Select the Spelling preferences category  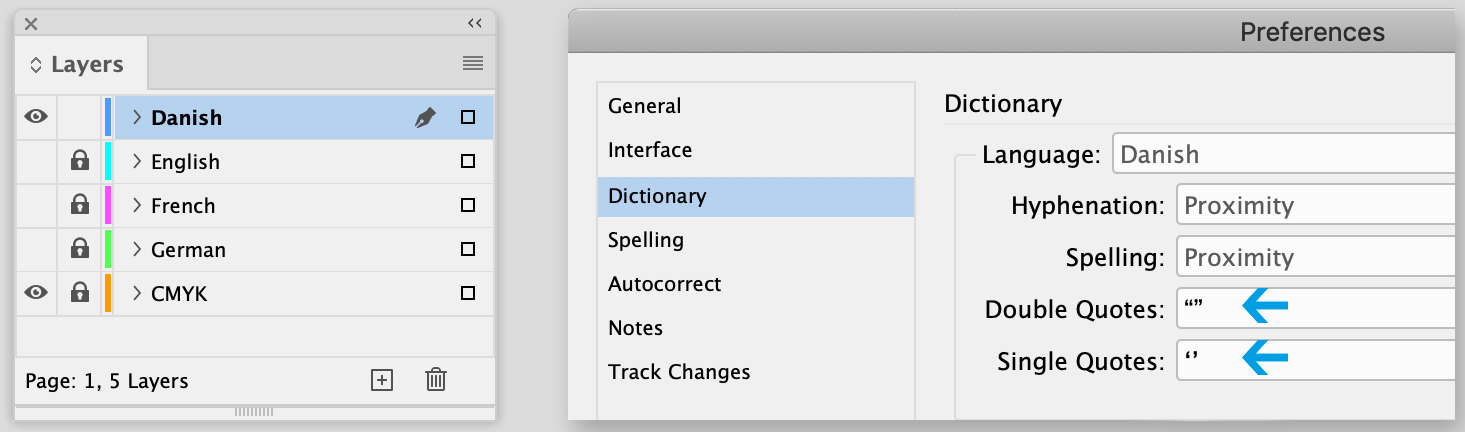click(646, 240)
